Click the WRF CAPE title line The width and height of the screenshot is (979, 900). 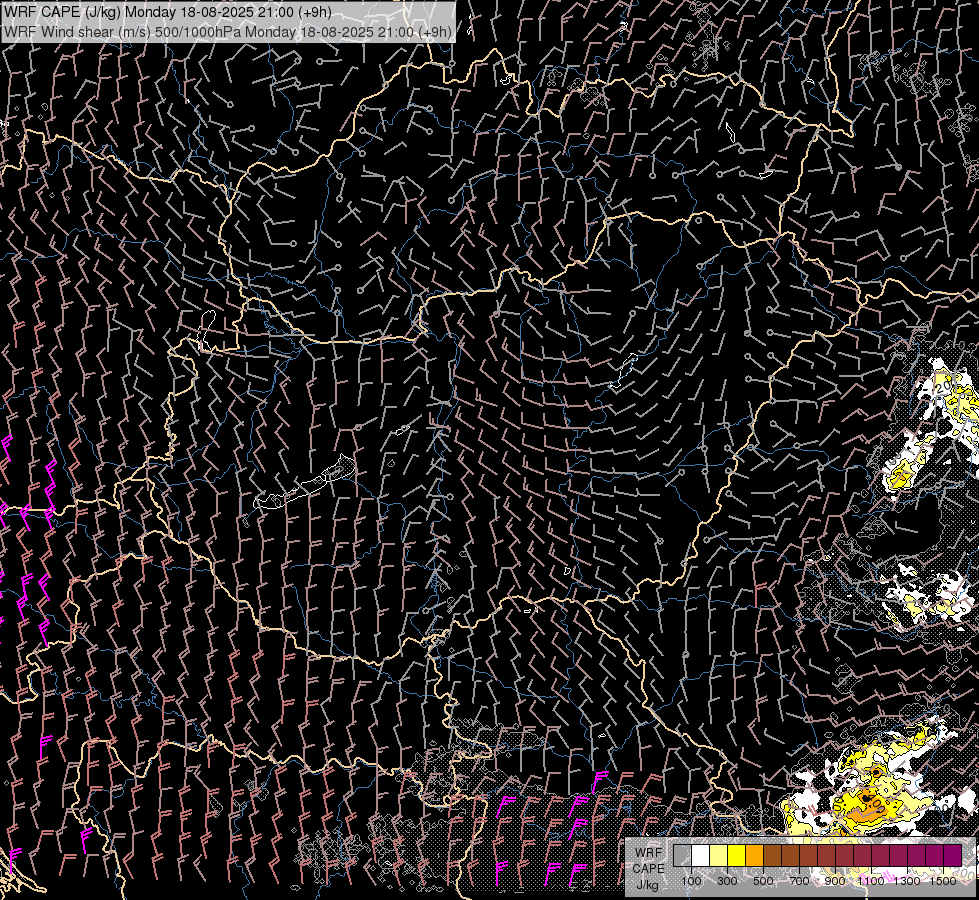(167, 12)
